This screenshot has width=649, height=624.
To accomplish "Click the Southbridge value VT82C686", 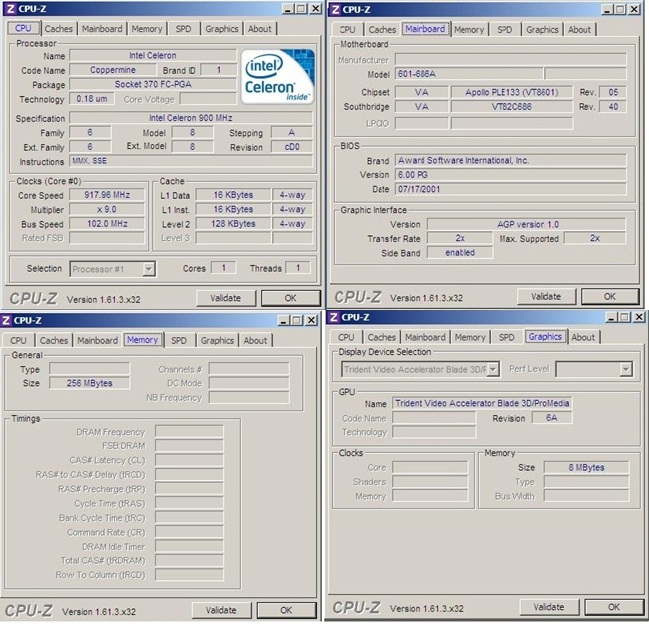I will pos(512,107).
